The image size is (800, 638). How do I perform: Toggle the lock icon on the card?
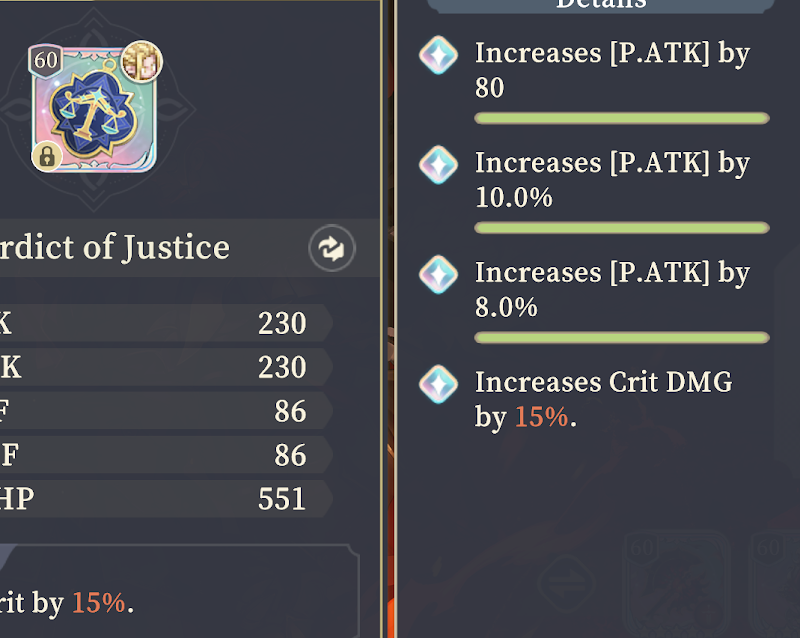click(47, 156)
